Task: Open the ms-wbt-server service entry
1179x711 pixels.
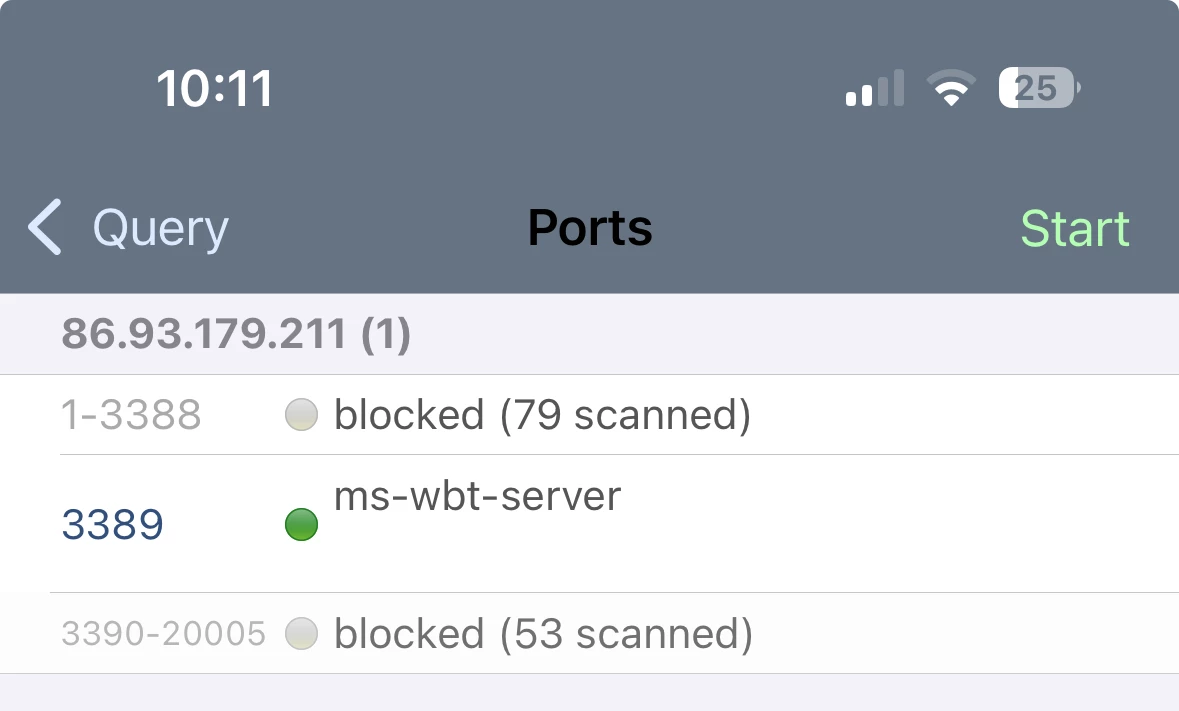Action: pos(477,497)
